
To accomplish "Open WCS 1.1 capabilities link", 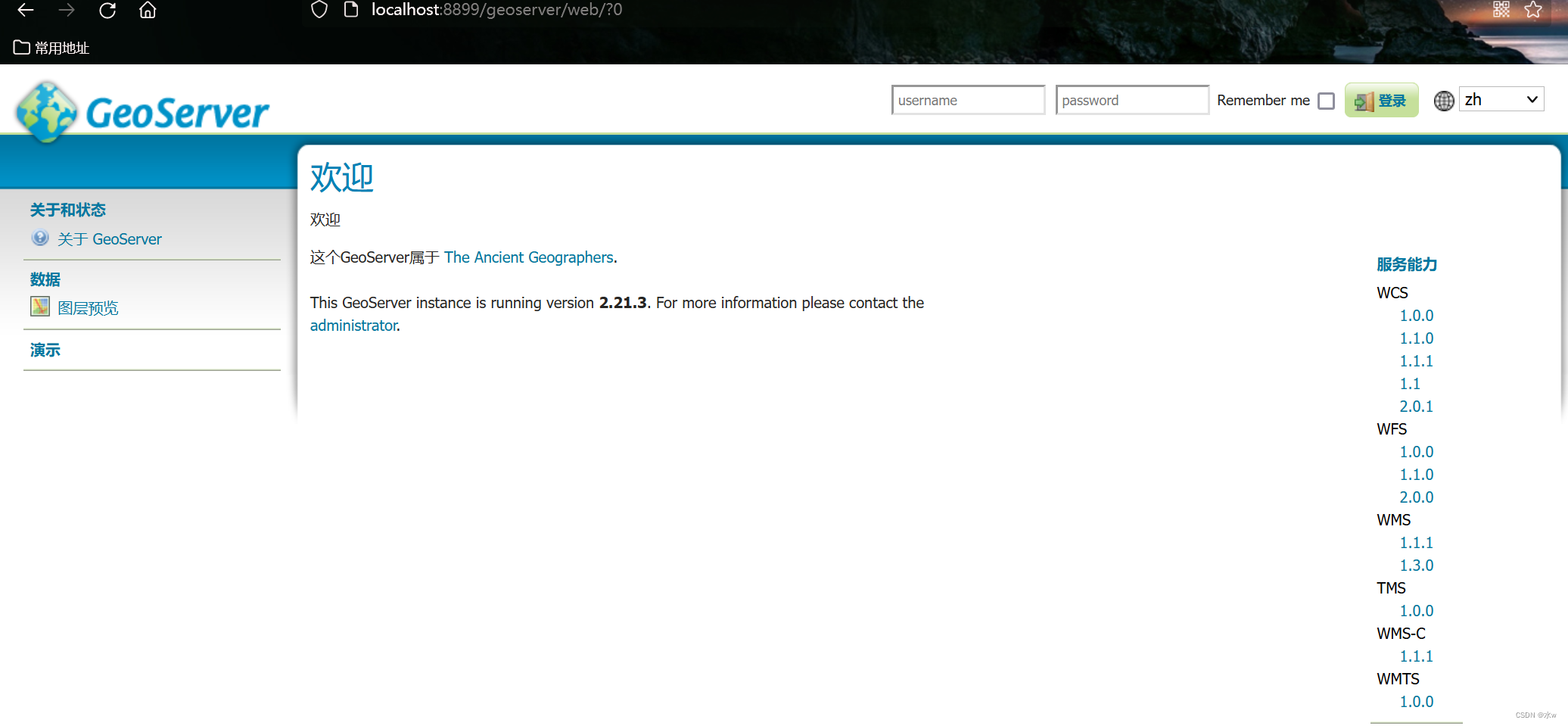I will 1410,384.
